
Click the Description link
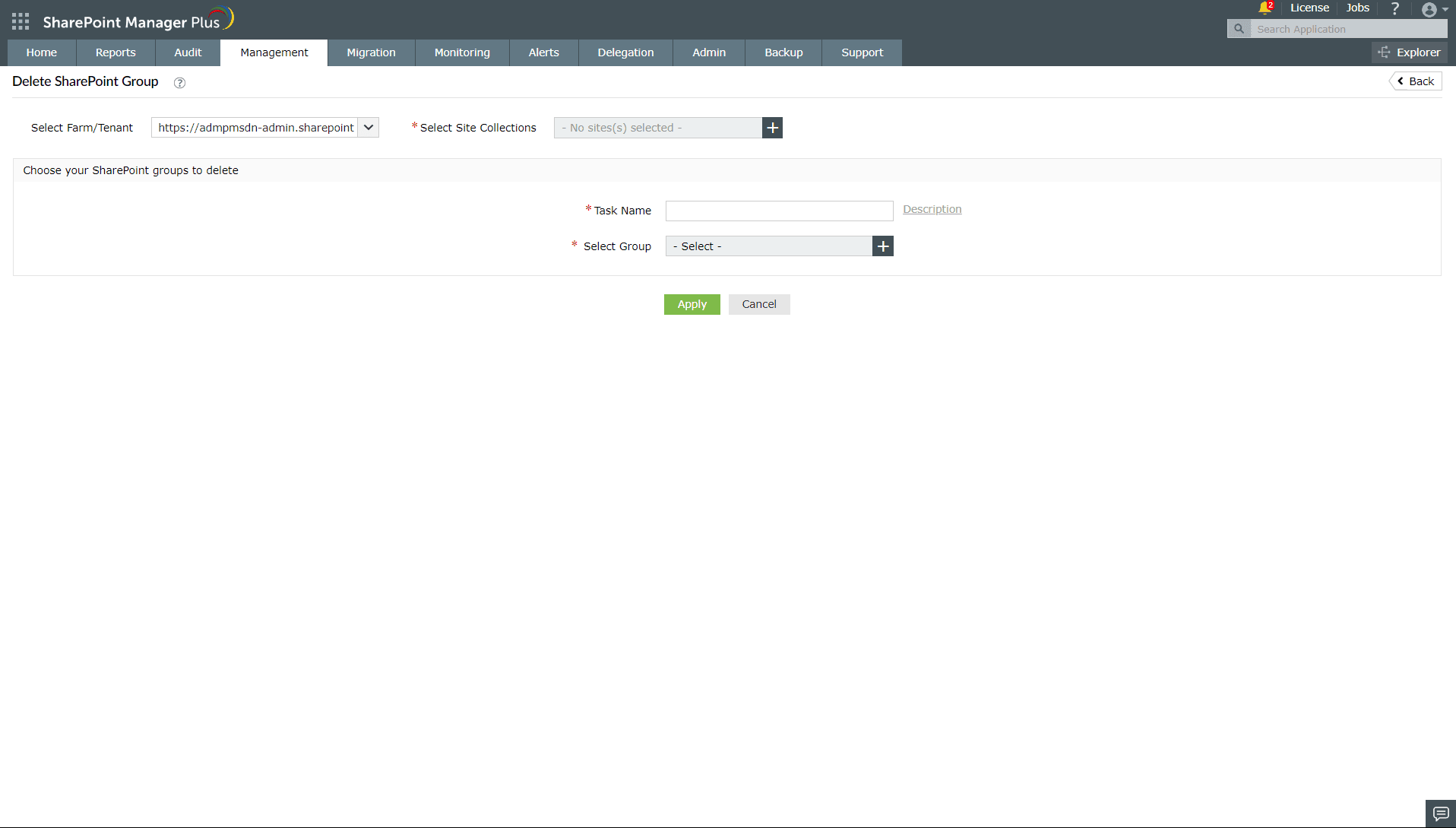pos(932,209)
